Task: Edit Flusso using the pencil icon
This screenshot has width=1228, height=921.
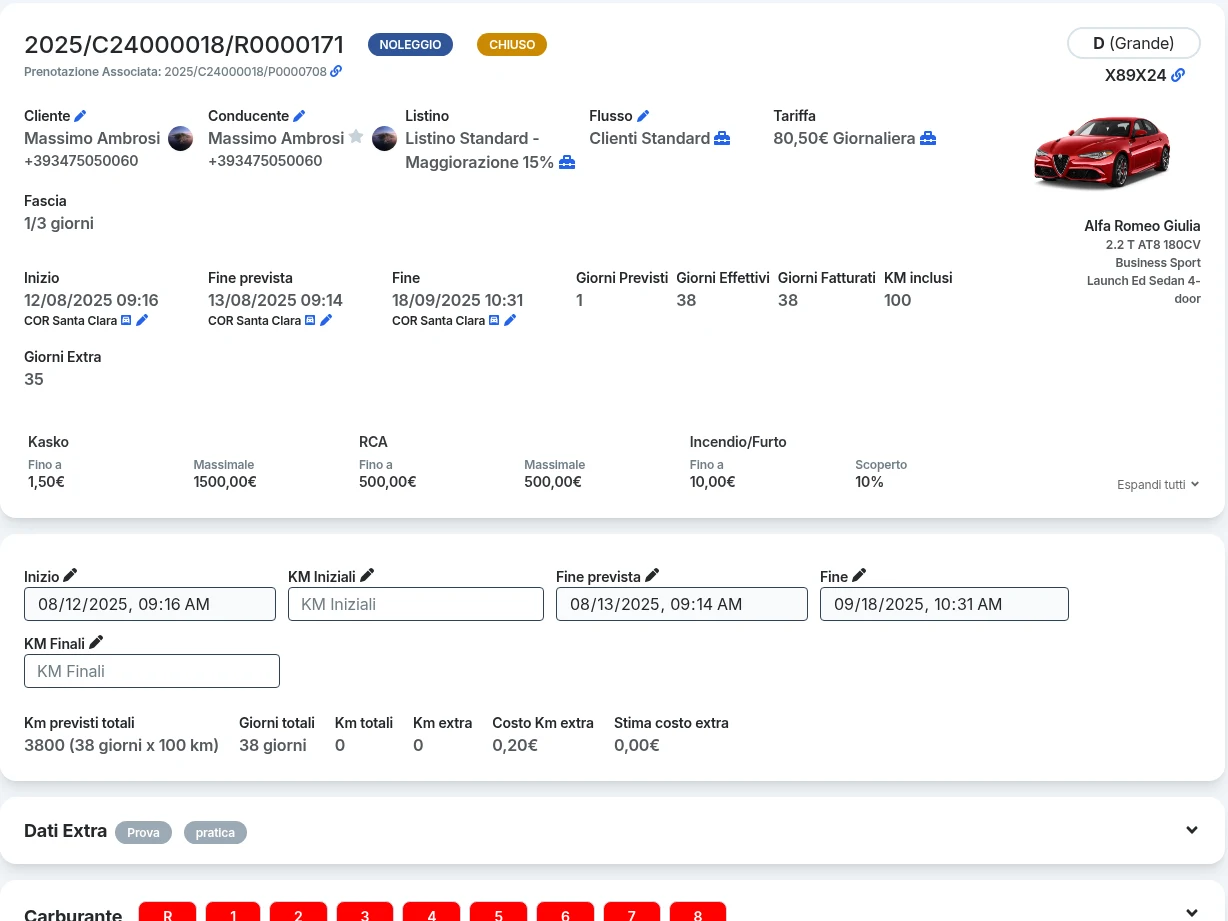Action: [643, 116]
